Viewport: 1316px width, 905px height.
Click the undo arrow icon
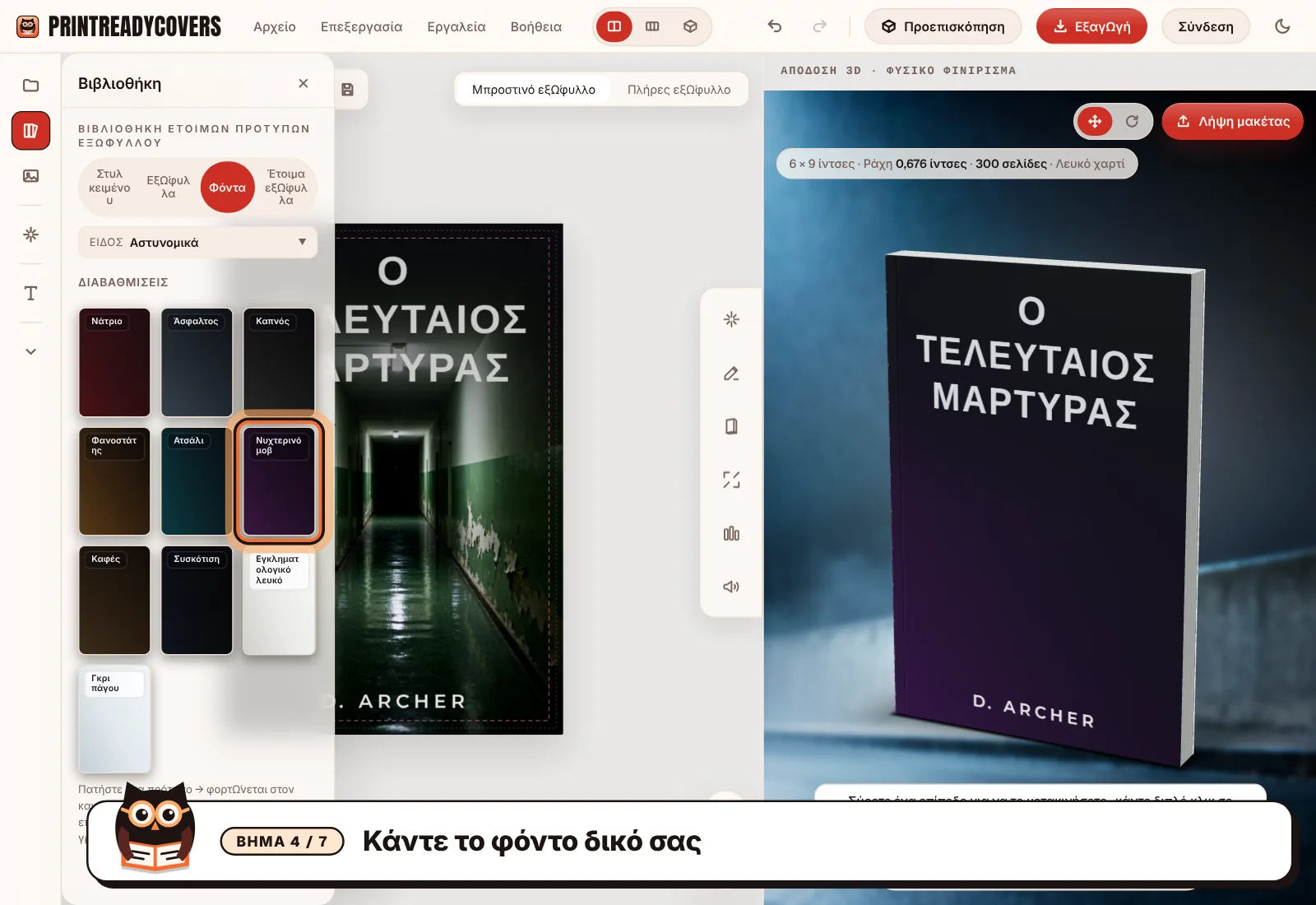pyautogui.click(x=775, y=26)
